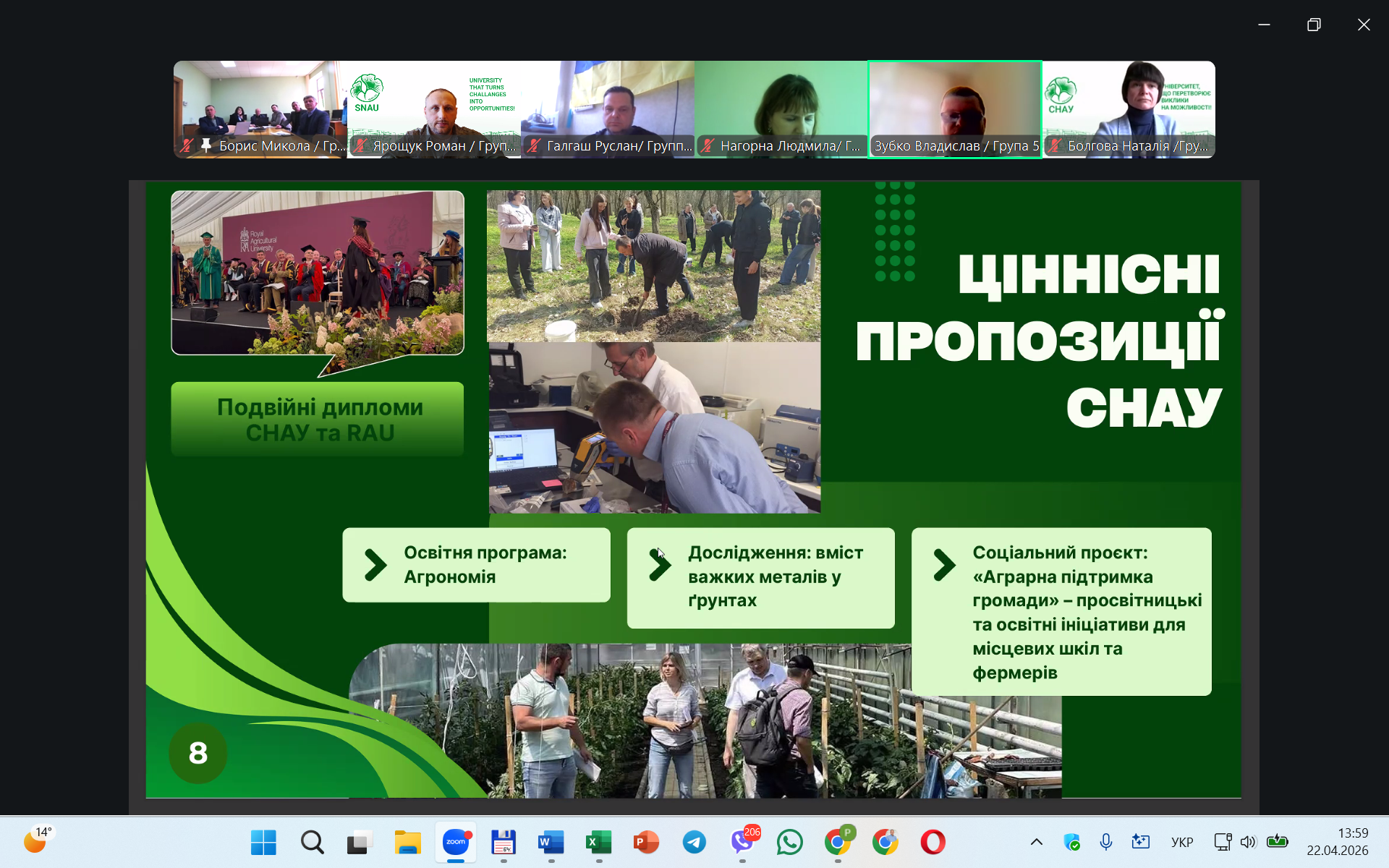Screen dimensions: 1389x868
Task: Launch Opera browser from the taskbar
Action: pyautogui.click(x=933, y=842)
